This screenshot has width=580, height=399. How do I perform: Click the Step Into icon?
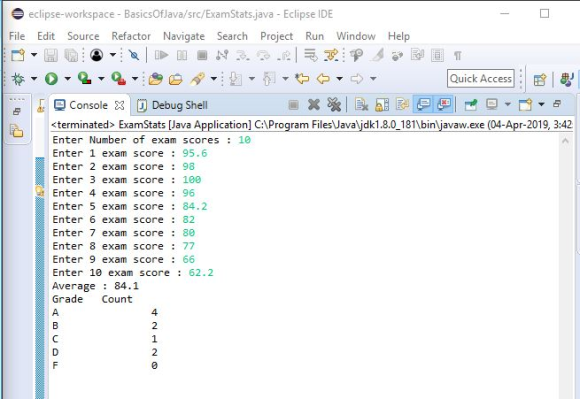coord(243,55)
